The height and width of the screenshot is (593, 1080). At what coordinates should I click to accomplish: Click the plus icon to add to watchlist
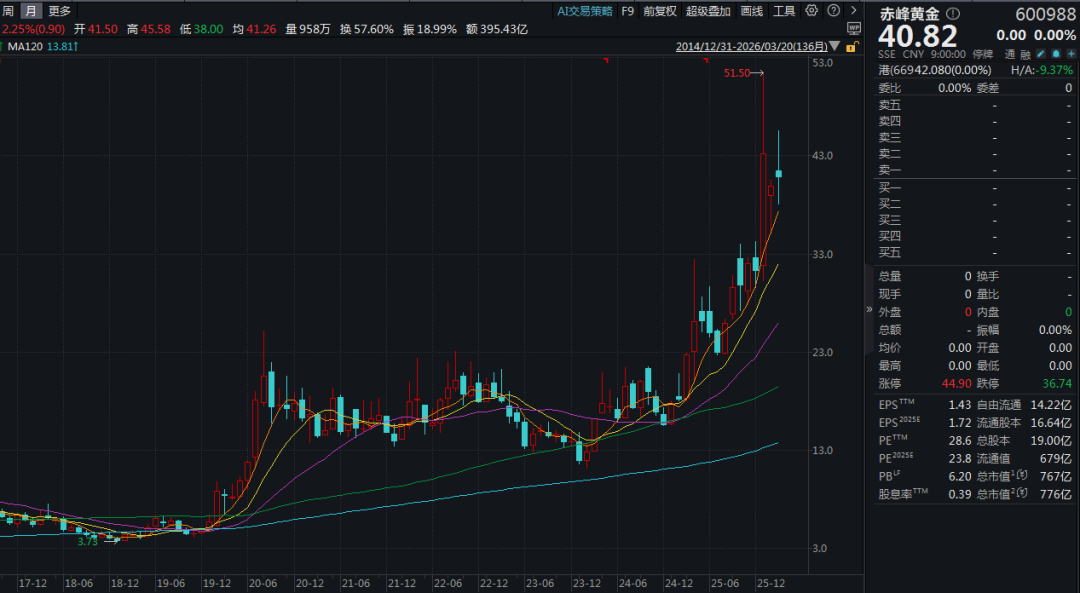tap(1071, 54)
